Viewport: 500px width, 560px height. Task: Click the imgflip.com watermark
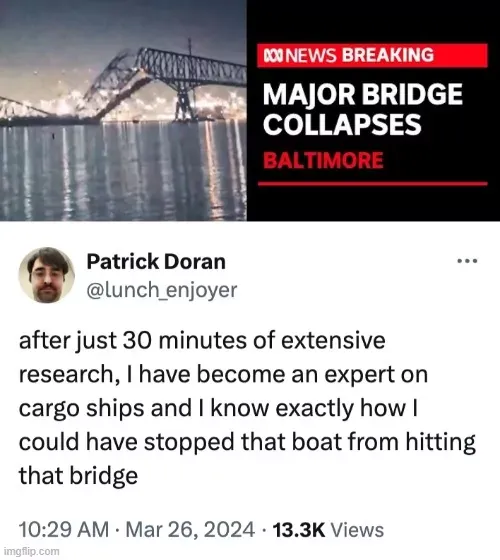(x=31, y=551)
